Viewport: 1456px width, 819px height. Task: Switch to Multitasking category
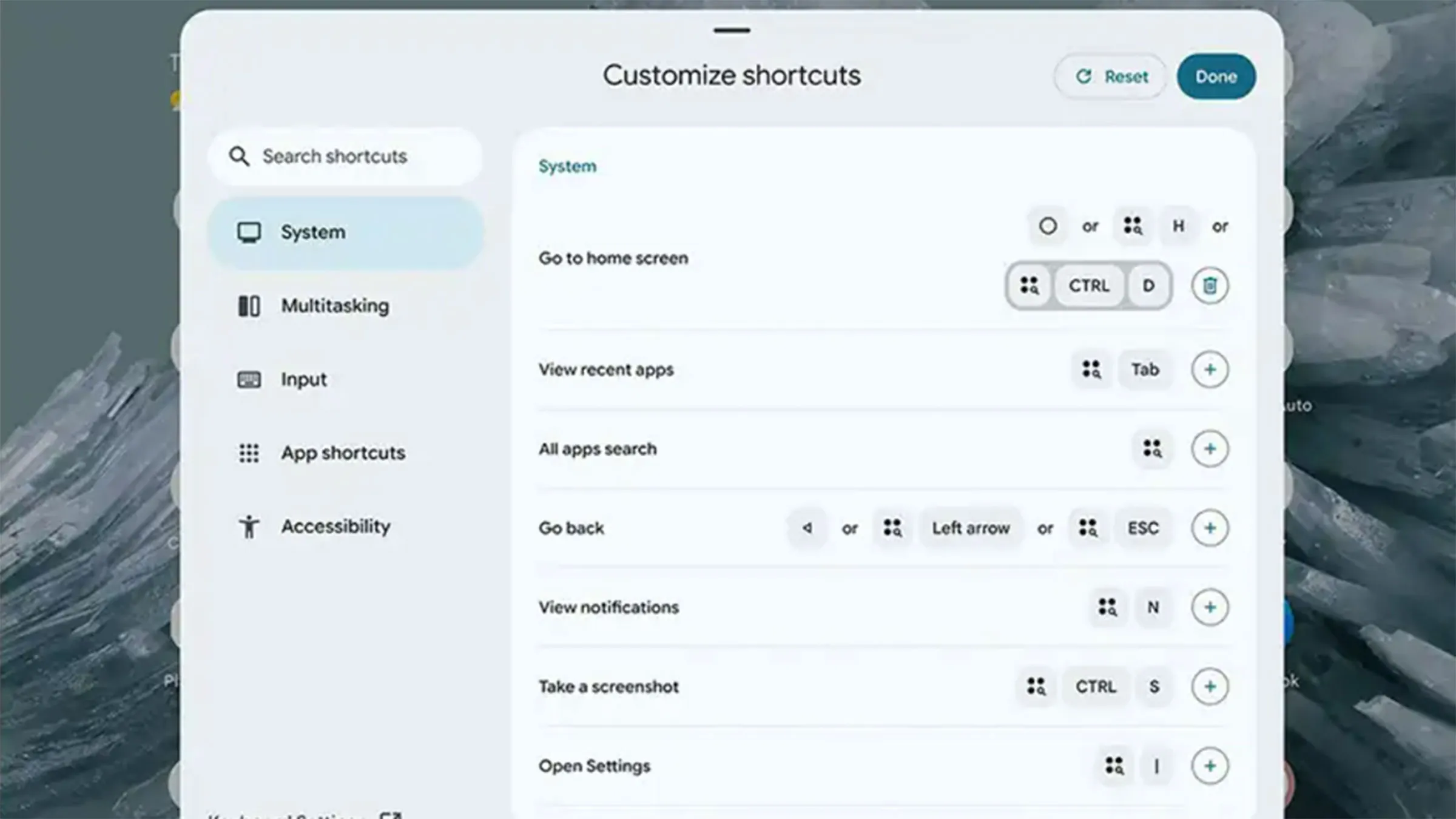coord(334,306)
